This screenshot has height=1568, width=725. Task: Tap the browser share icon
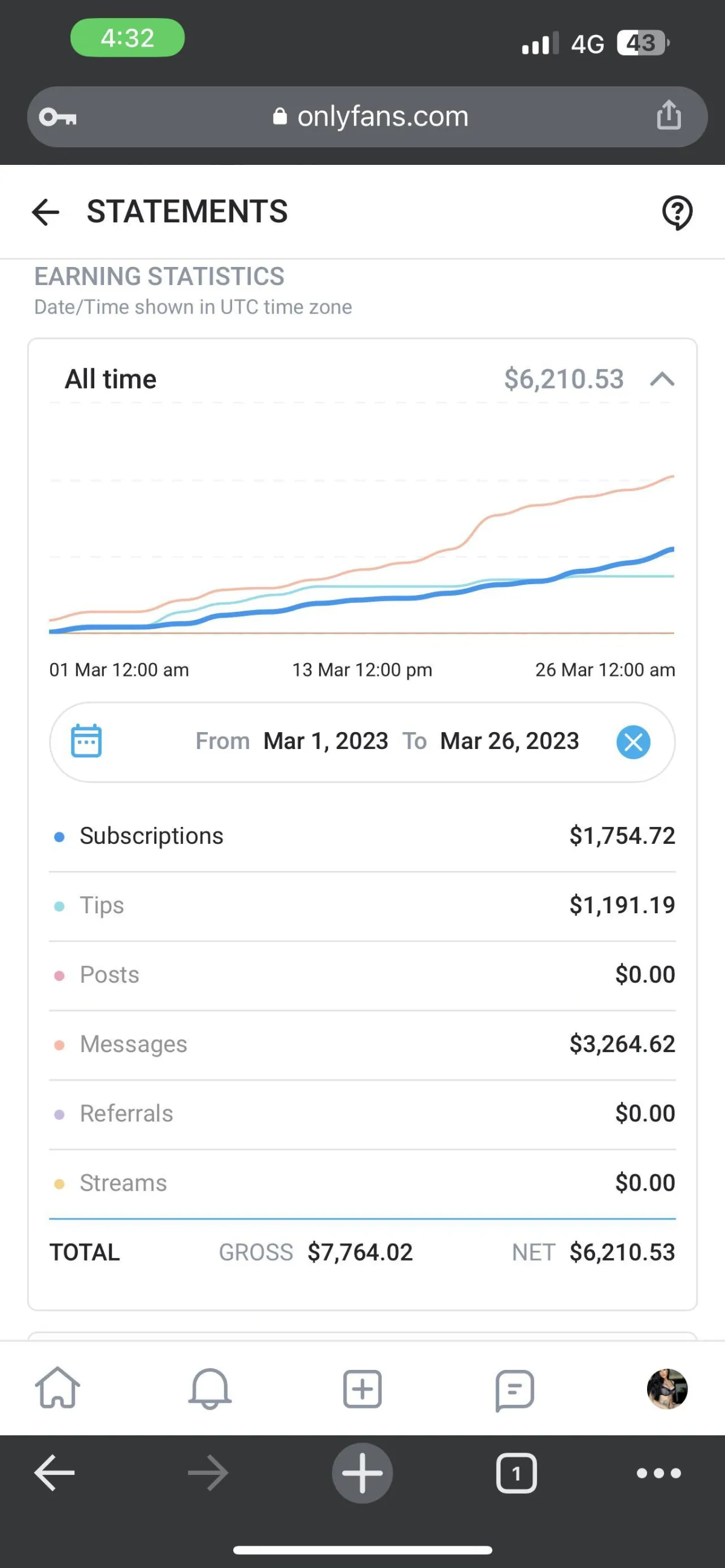click(668, 115)
